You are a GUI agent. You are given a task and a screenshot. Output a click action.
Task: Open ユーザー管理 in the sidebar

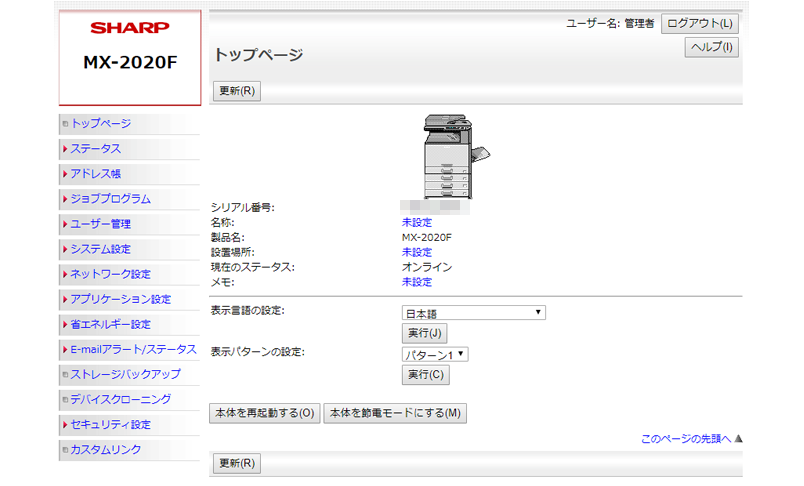100,224
